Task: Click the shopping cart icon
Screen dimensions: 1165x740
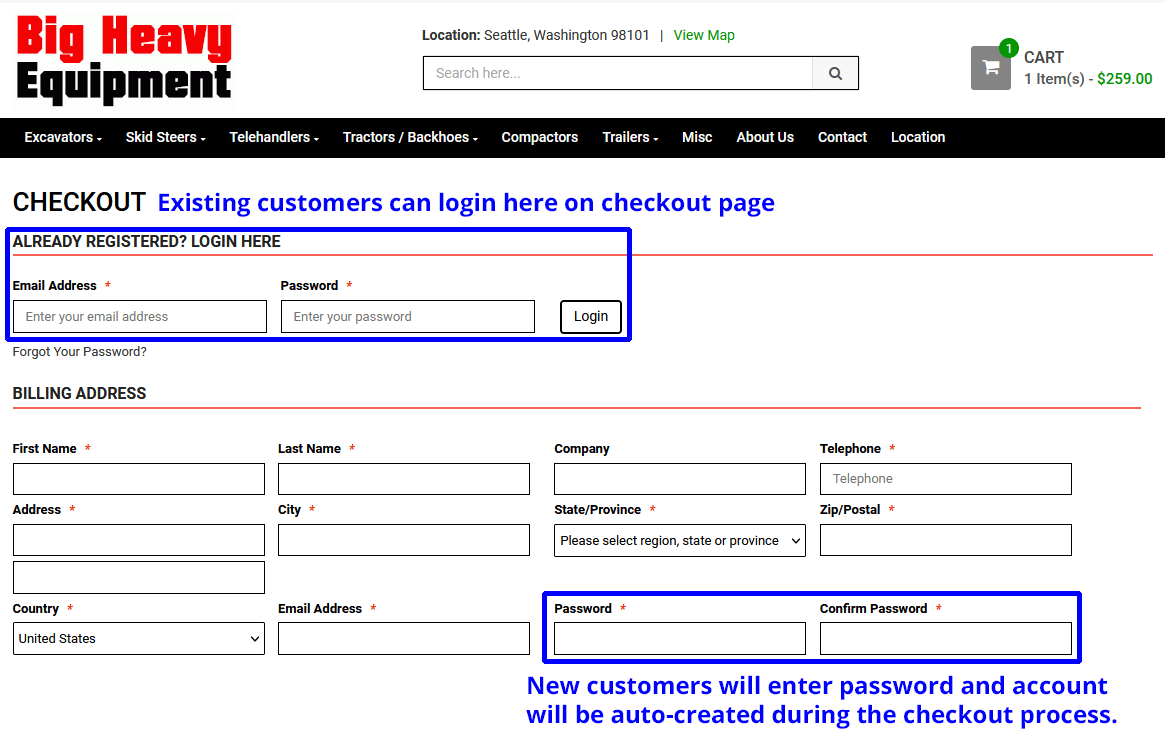Action: click(990, 67)
